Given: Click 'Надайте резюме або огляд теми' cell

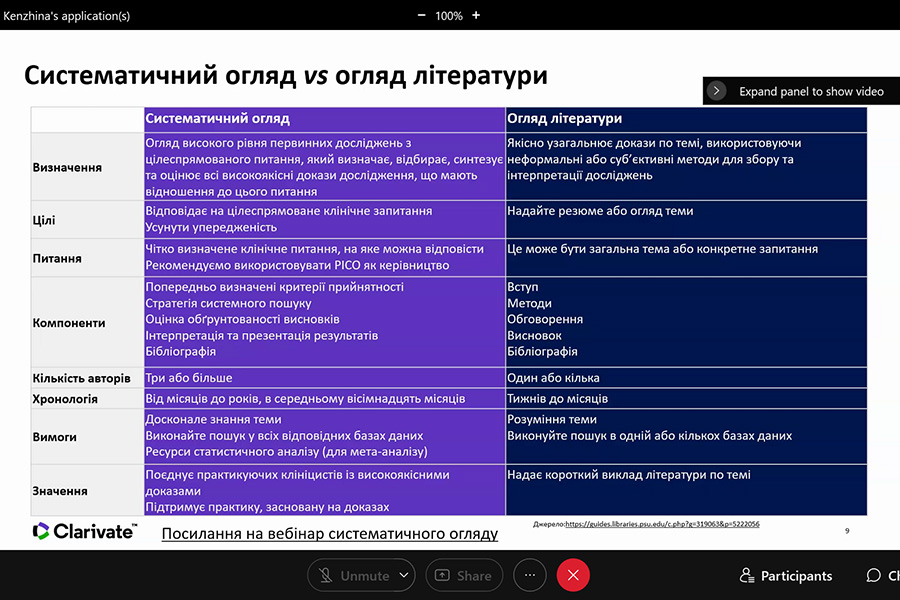Looking at the screenshot, I should pos(686,219).
